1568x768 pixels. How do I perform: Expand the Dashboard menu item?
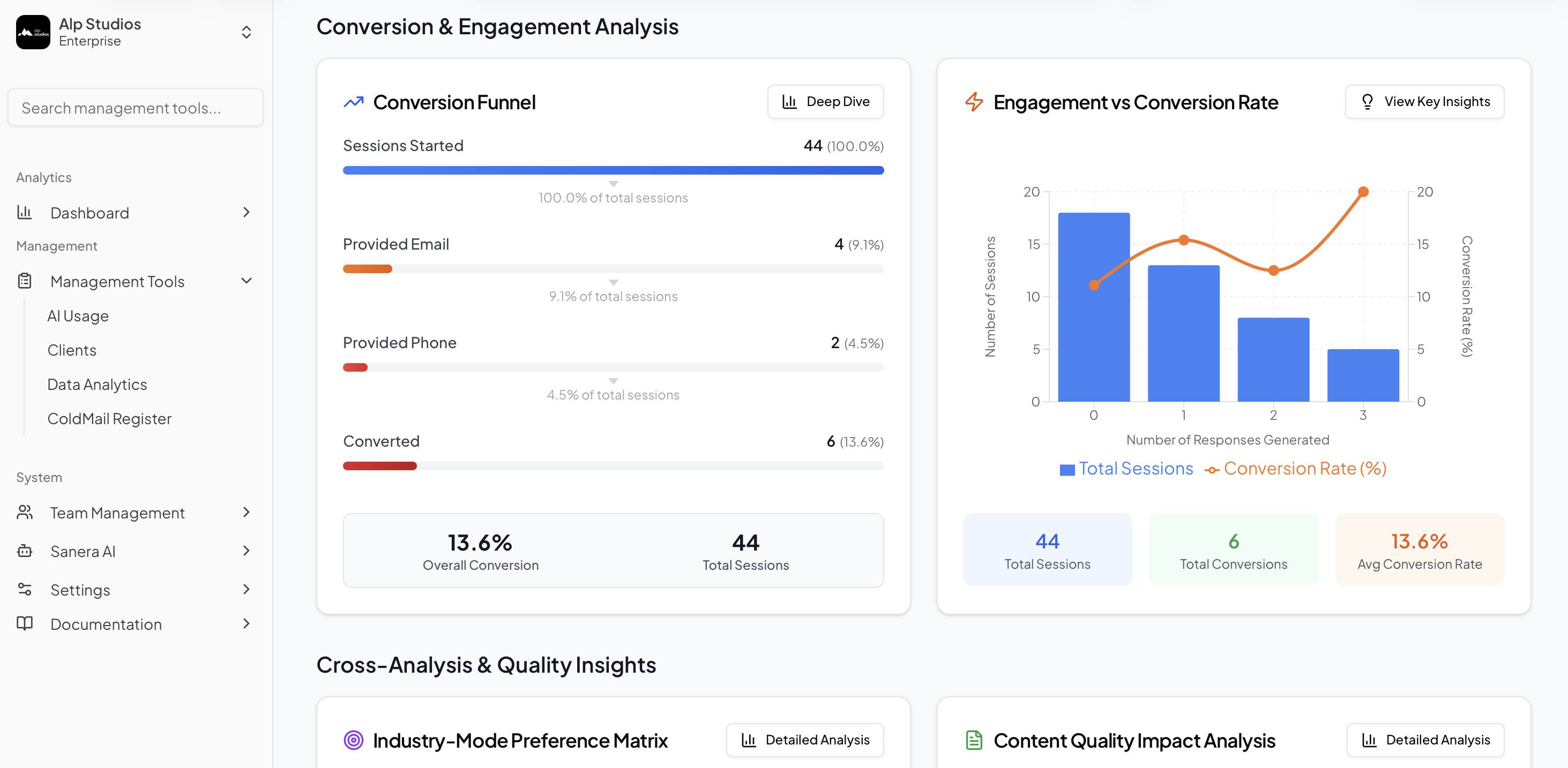[246, 213]
